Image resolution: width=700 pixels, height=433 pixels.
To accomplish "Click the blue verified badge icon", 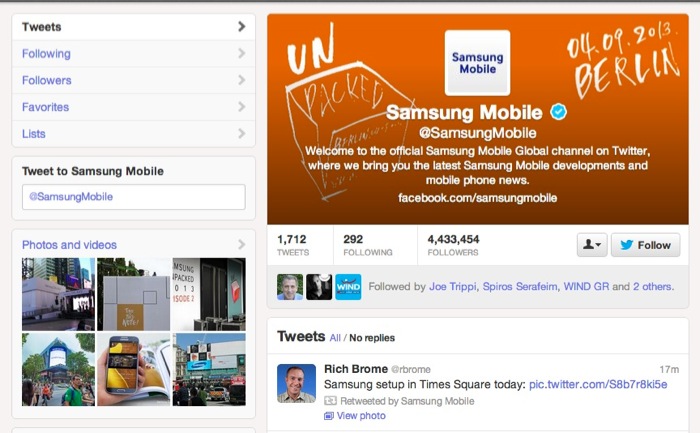I will coord(558,112).
